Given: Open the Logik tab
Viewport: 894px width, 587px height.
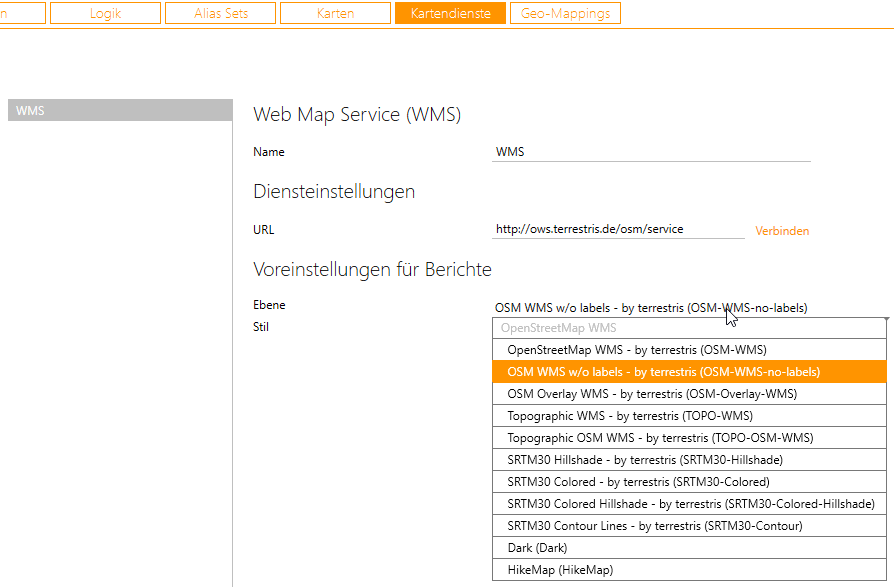Looking at the screenshot, I should [x=105, y=14].
